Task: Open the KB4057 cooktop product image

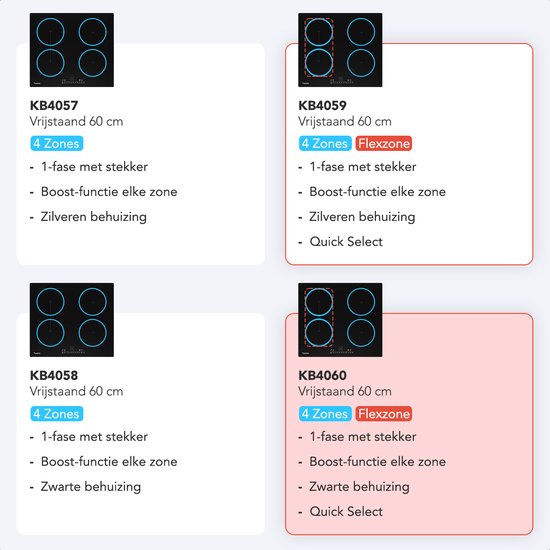Action: pos(72,50)
